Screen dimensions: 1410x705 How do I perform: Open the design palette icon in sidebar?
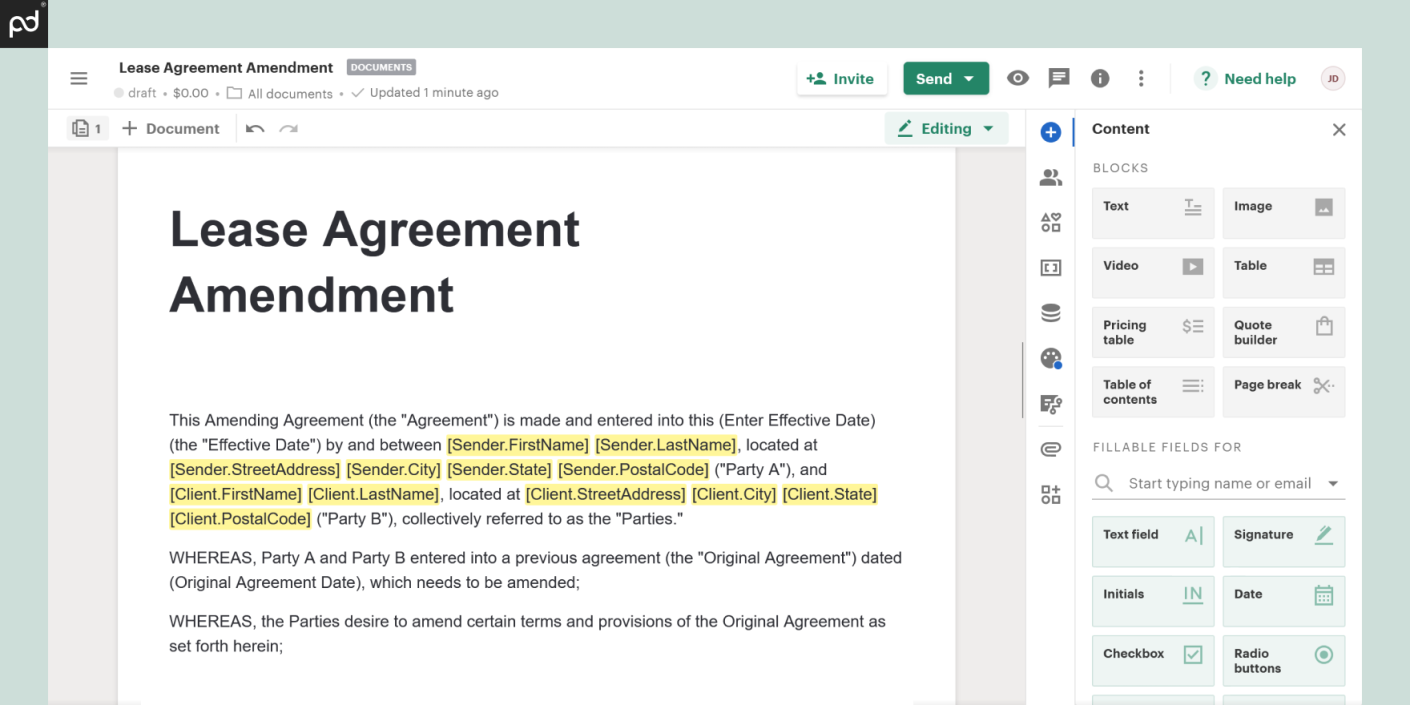pyautogui.click(x=1050, y=358)
